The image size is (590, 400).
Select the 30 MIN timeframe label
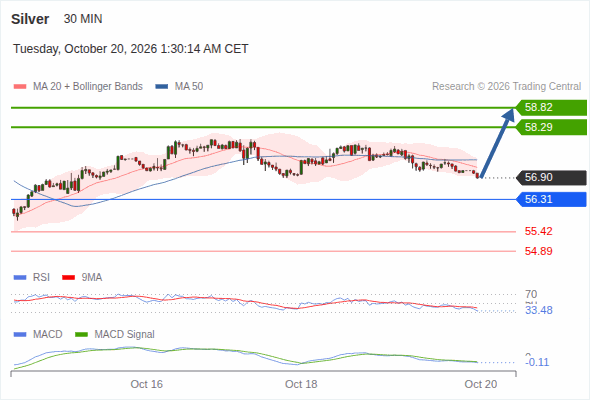83,19
